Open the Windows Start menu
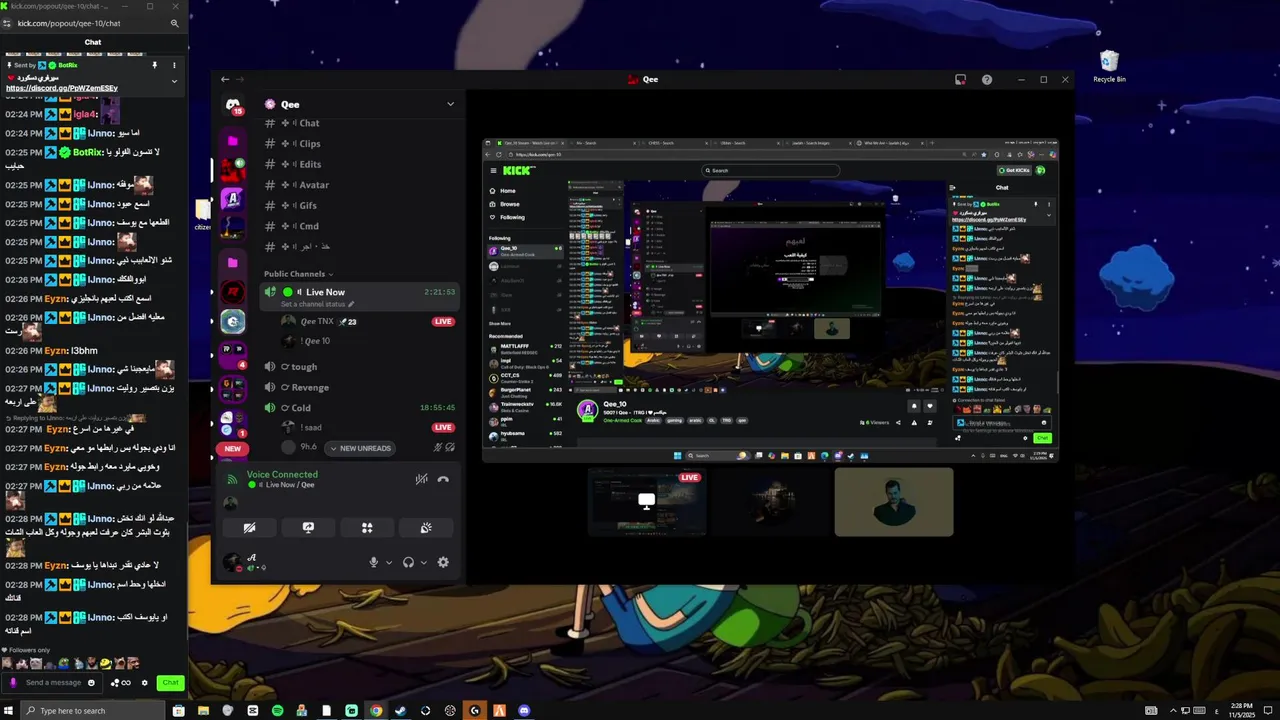 pyautogui.click(x=9, y=710)
